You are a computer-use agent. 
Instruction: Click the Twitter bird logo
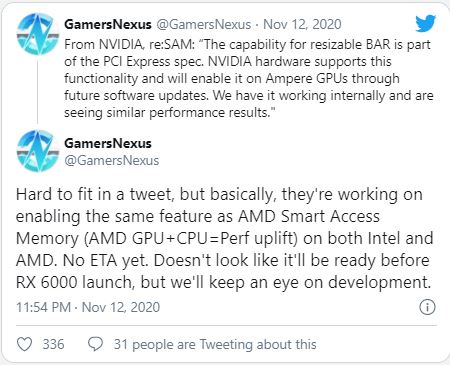(426, 23)
